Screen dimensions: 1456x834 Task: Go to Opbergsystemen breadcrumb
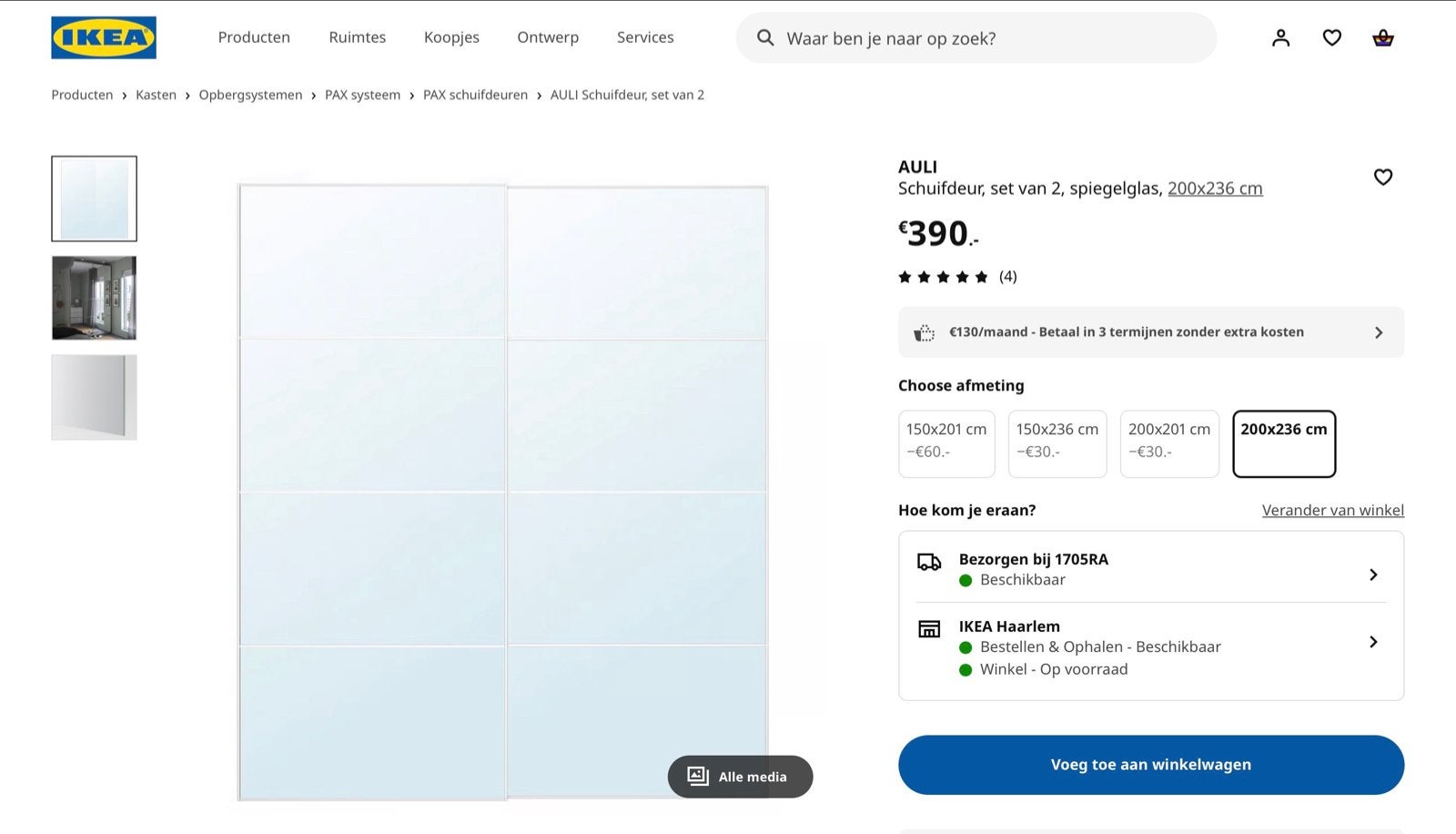[x=250, y=95]
